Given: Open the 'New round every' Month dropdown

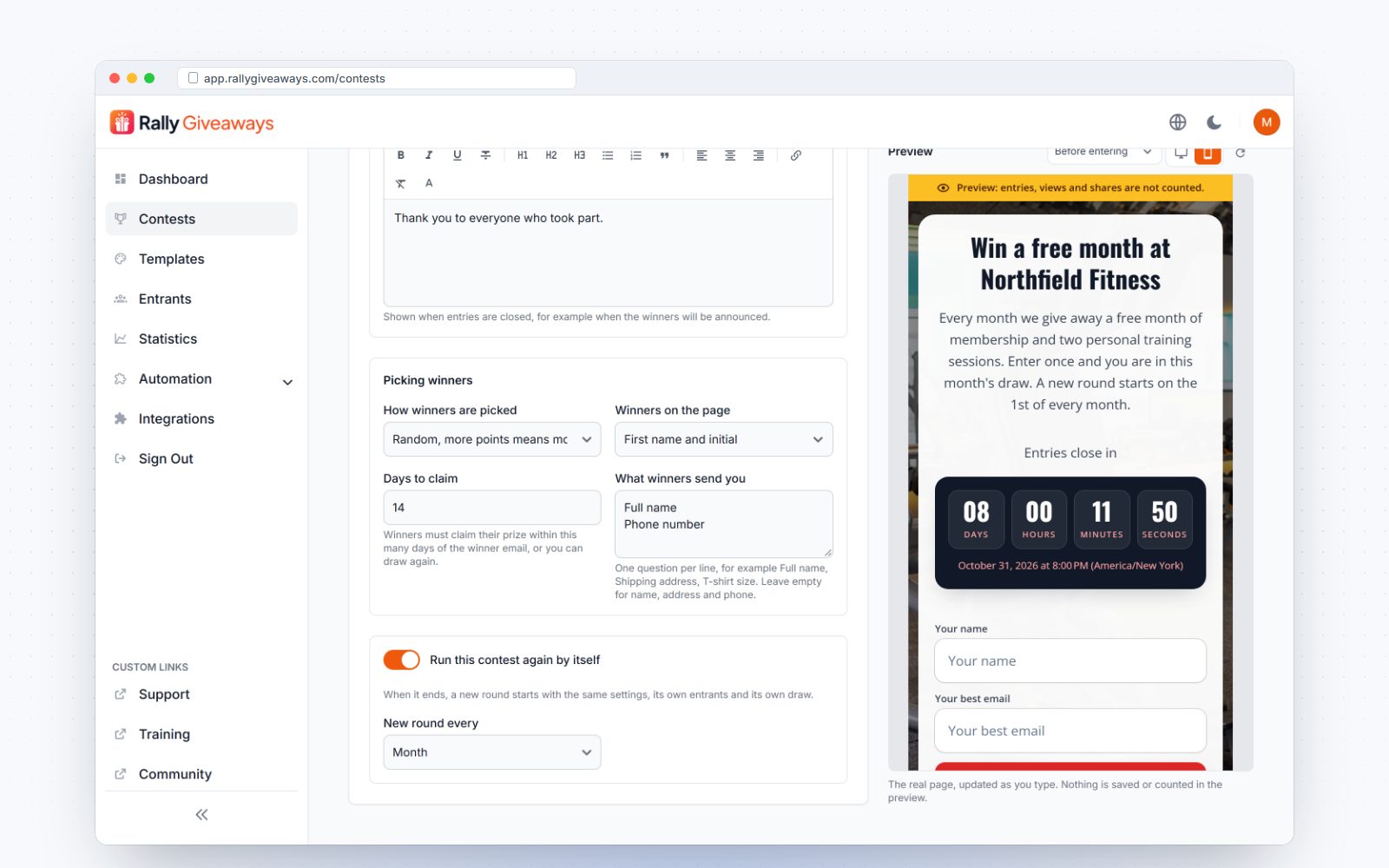Looking at the screenshot, I should click(x=492, y=753).
